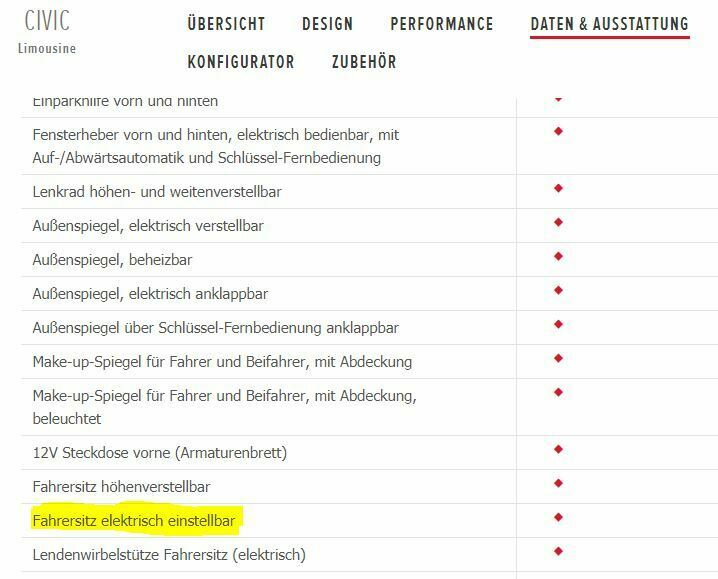Click the diamond for Außenspiegel, elektrisch anklappbar

(x=558, y=290)
